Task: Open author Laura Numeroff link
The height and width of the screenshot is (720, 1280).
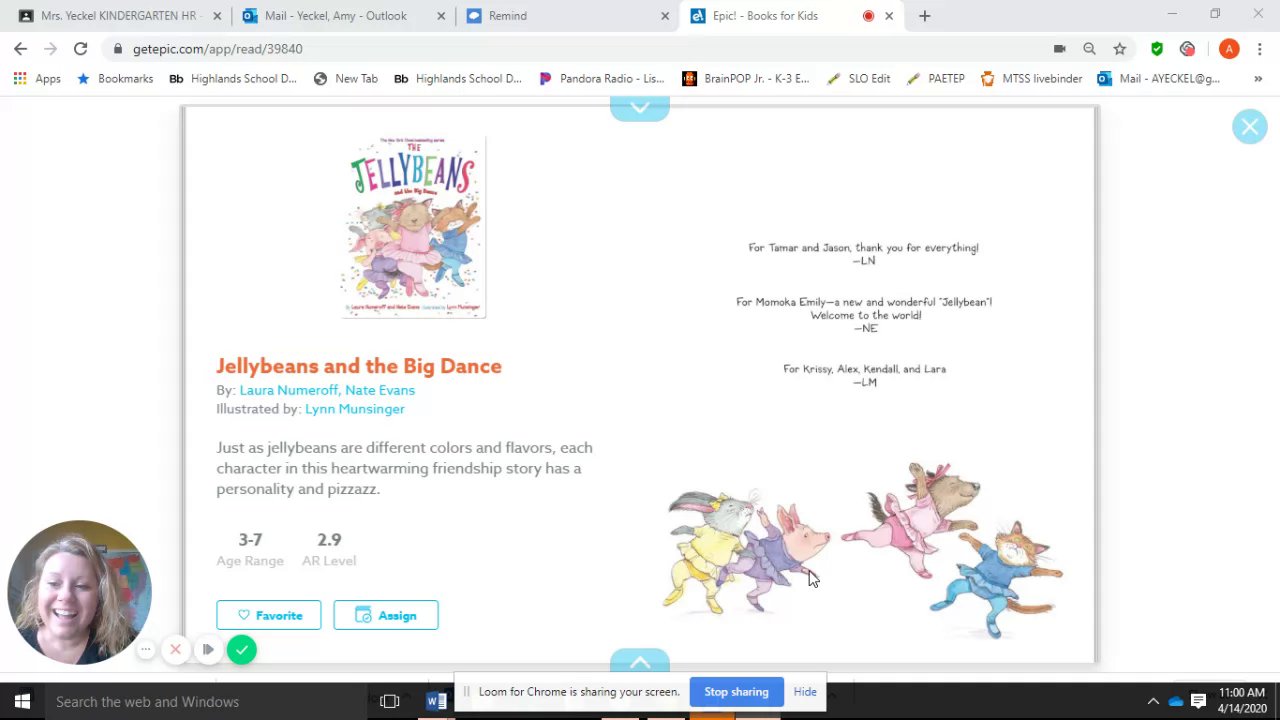Action: pos(288,390)
